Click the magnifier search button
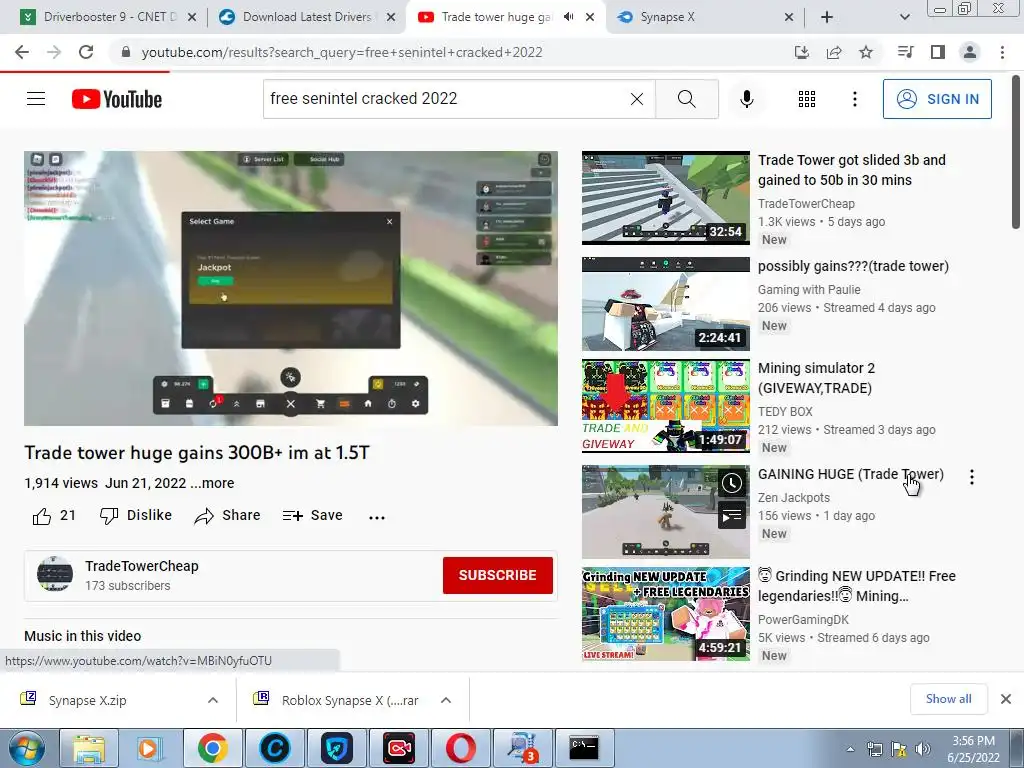The height and width of the screenshot is (768, 1024). coord(686,99)
